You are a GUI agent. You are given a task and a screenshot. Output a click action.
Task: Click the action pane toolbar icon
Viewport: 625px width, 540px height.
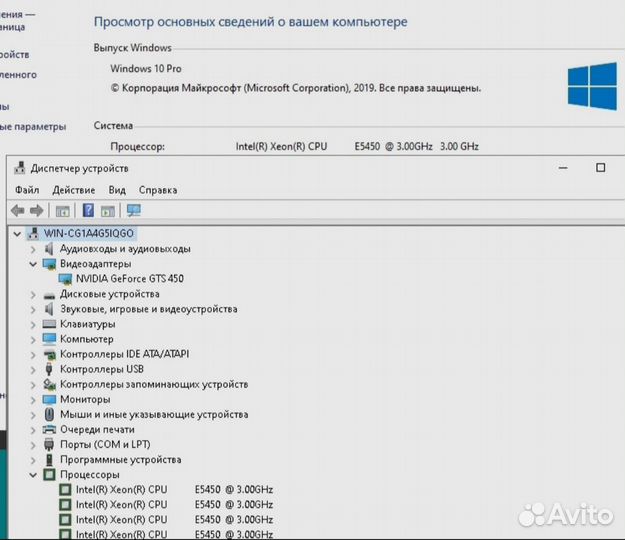108,211
